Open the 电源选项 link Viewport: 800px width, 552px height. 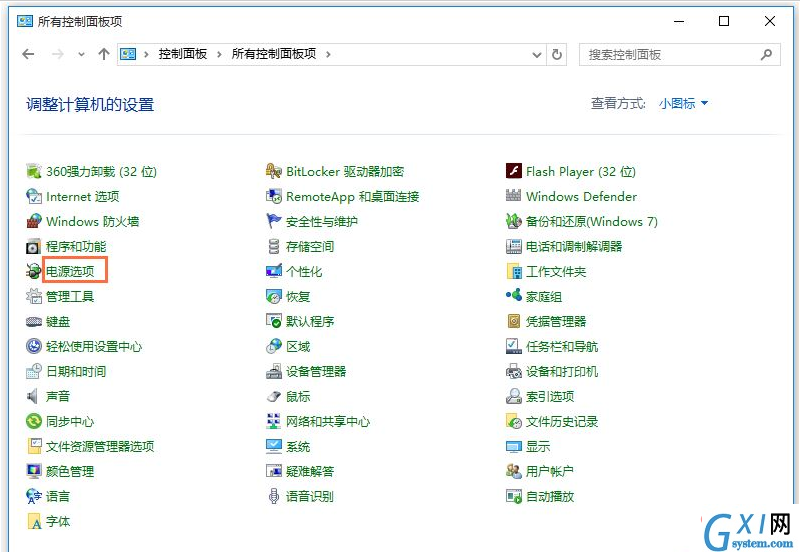[x=70, y=271]
